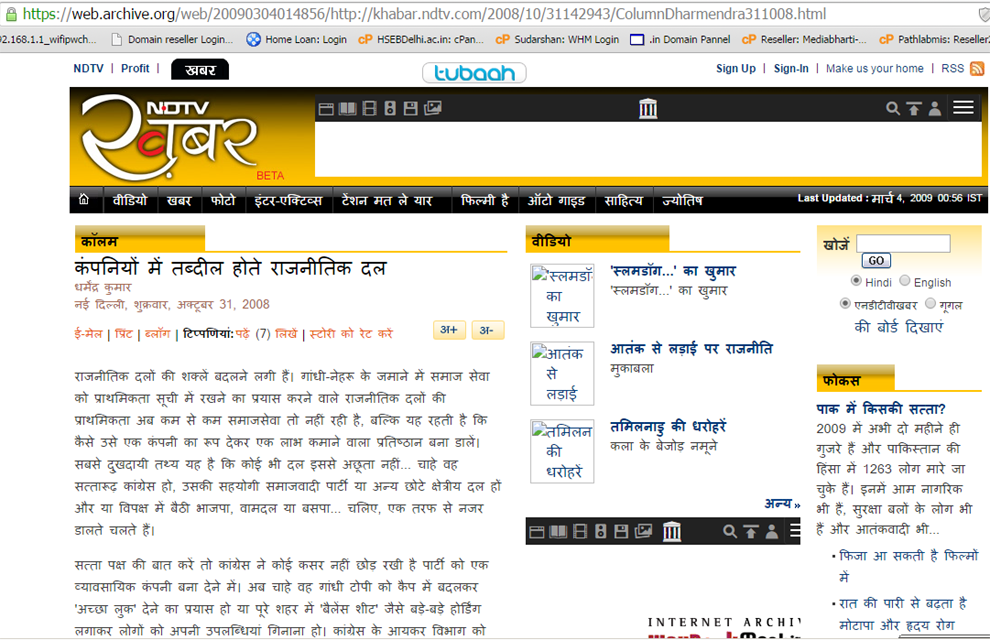Open the hamburger menu in top banner
Screen dimensions: 990x640
(x=963, y=108)
